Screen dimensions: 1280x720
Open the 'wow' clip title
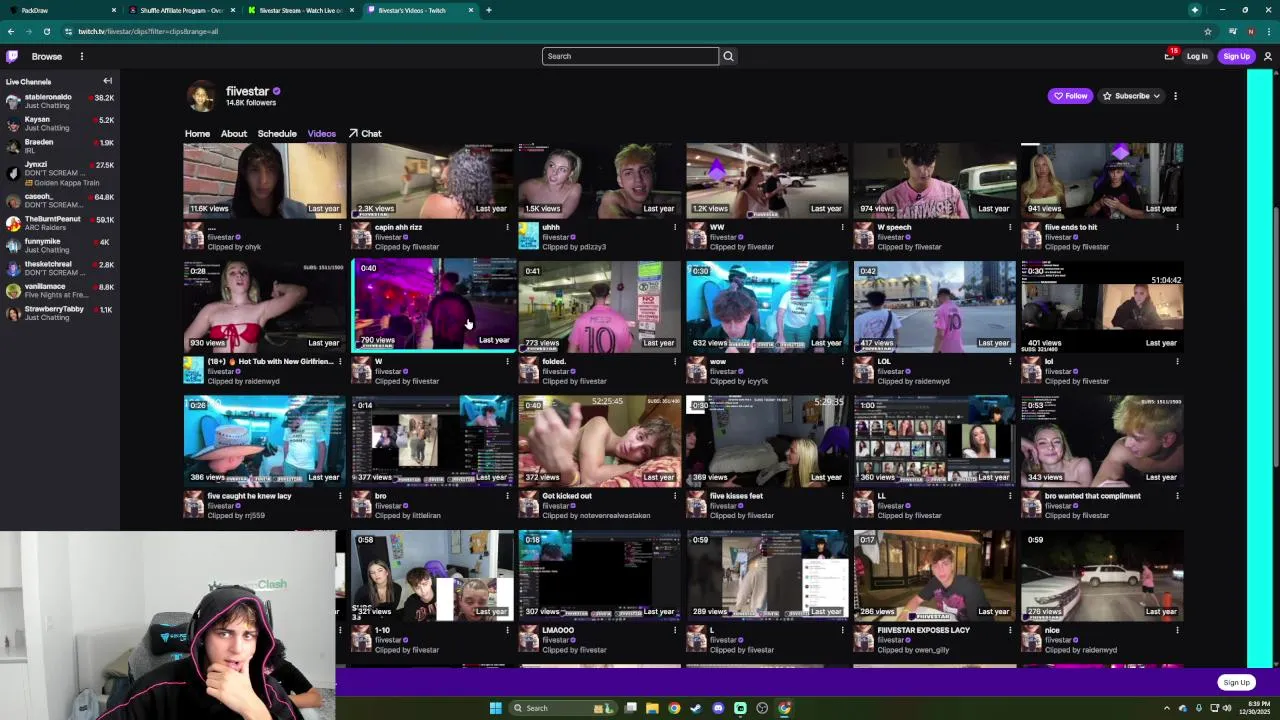tap(717, 362)
